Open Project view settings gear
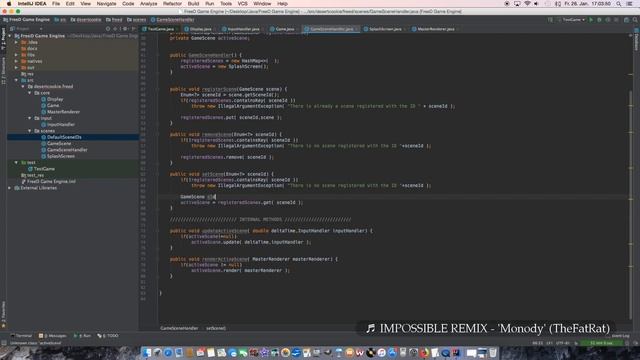The image size is (640, 360). point(125,29)
